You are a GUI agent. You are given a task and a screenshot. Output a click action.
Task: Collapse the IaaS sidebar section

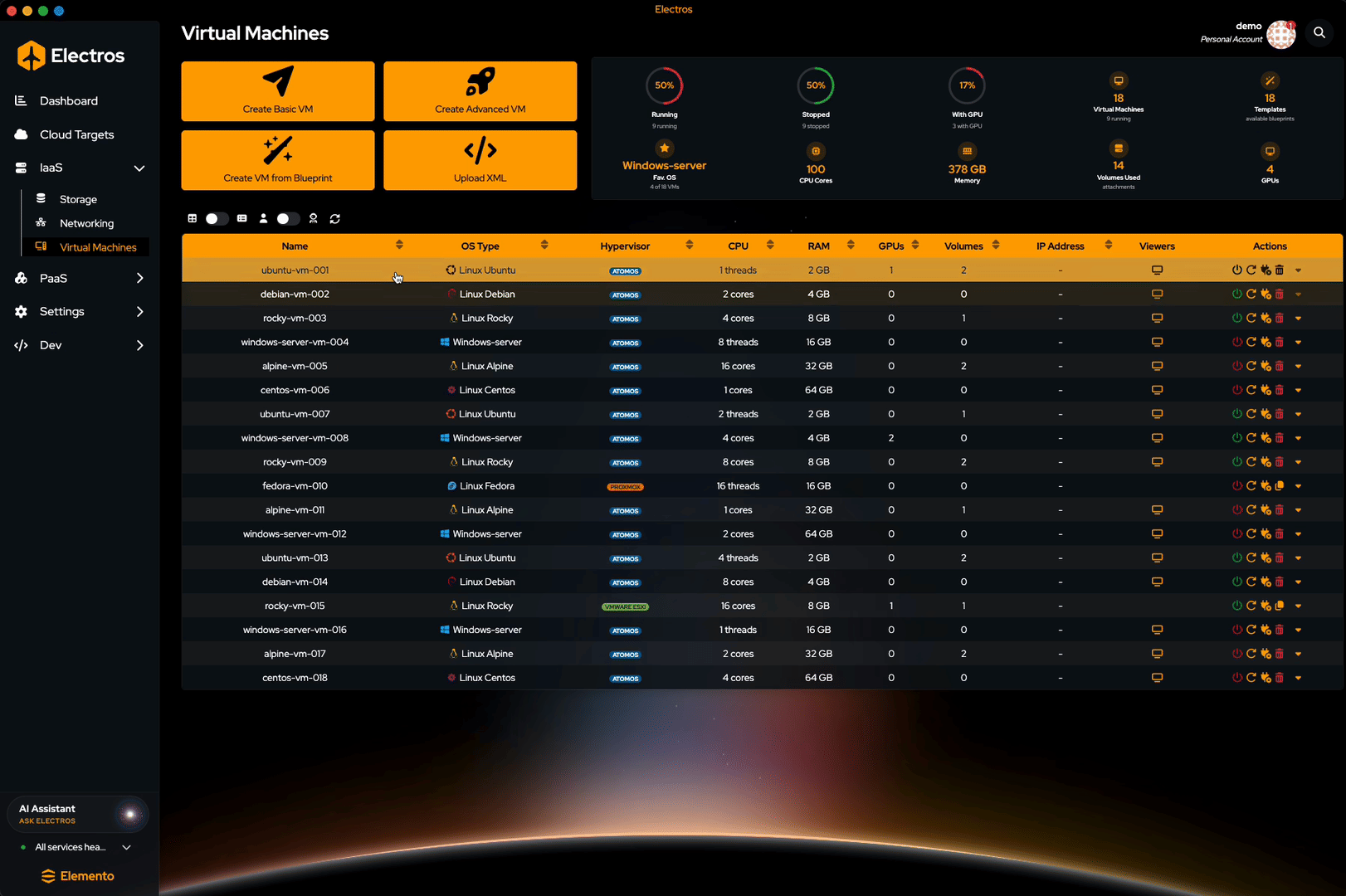[139, 168]
